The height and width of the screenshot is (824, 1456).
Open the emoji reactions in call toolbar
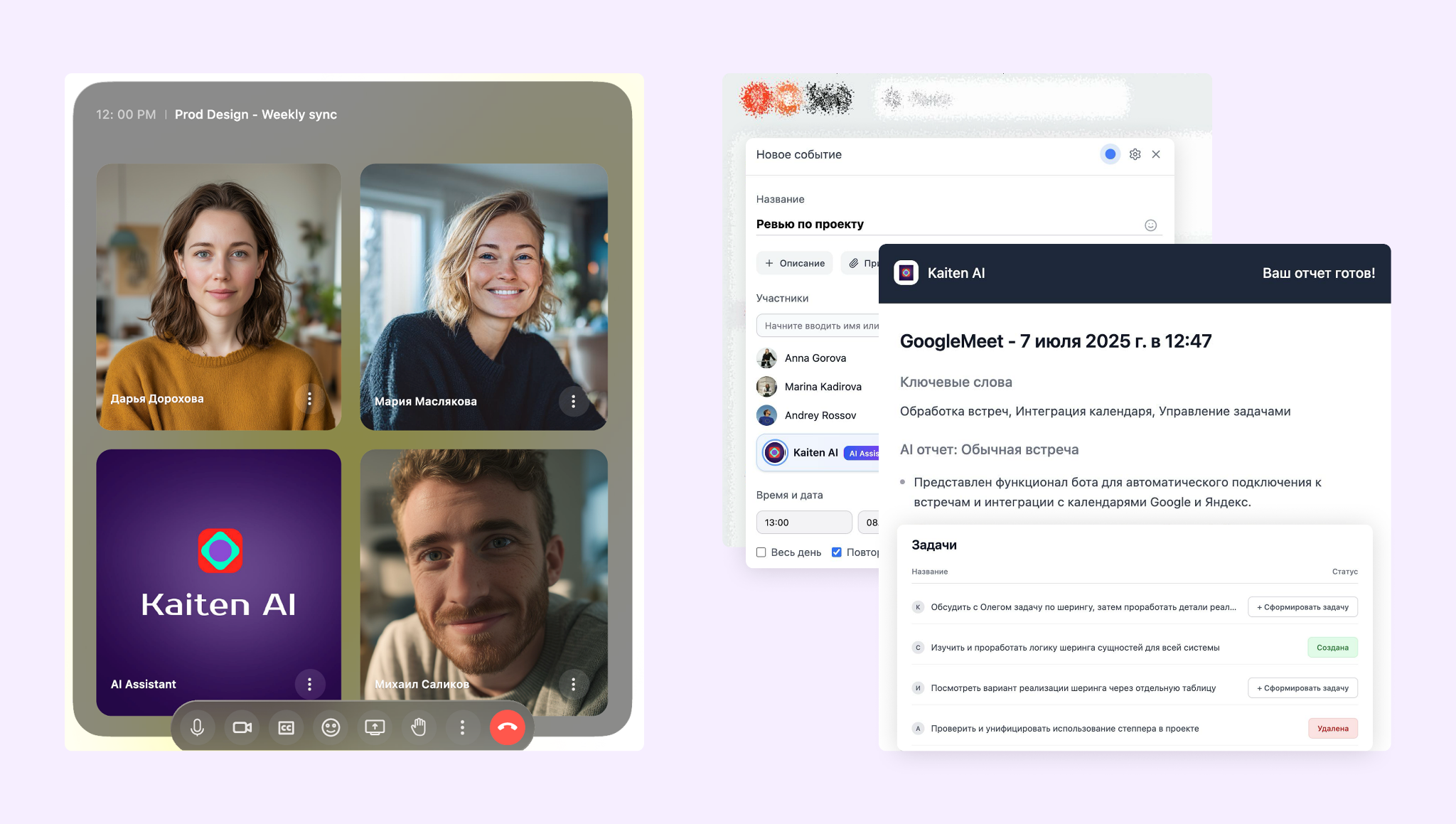[331, 727]
